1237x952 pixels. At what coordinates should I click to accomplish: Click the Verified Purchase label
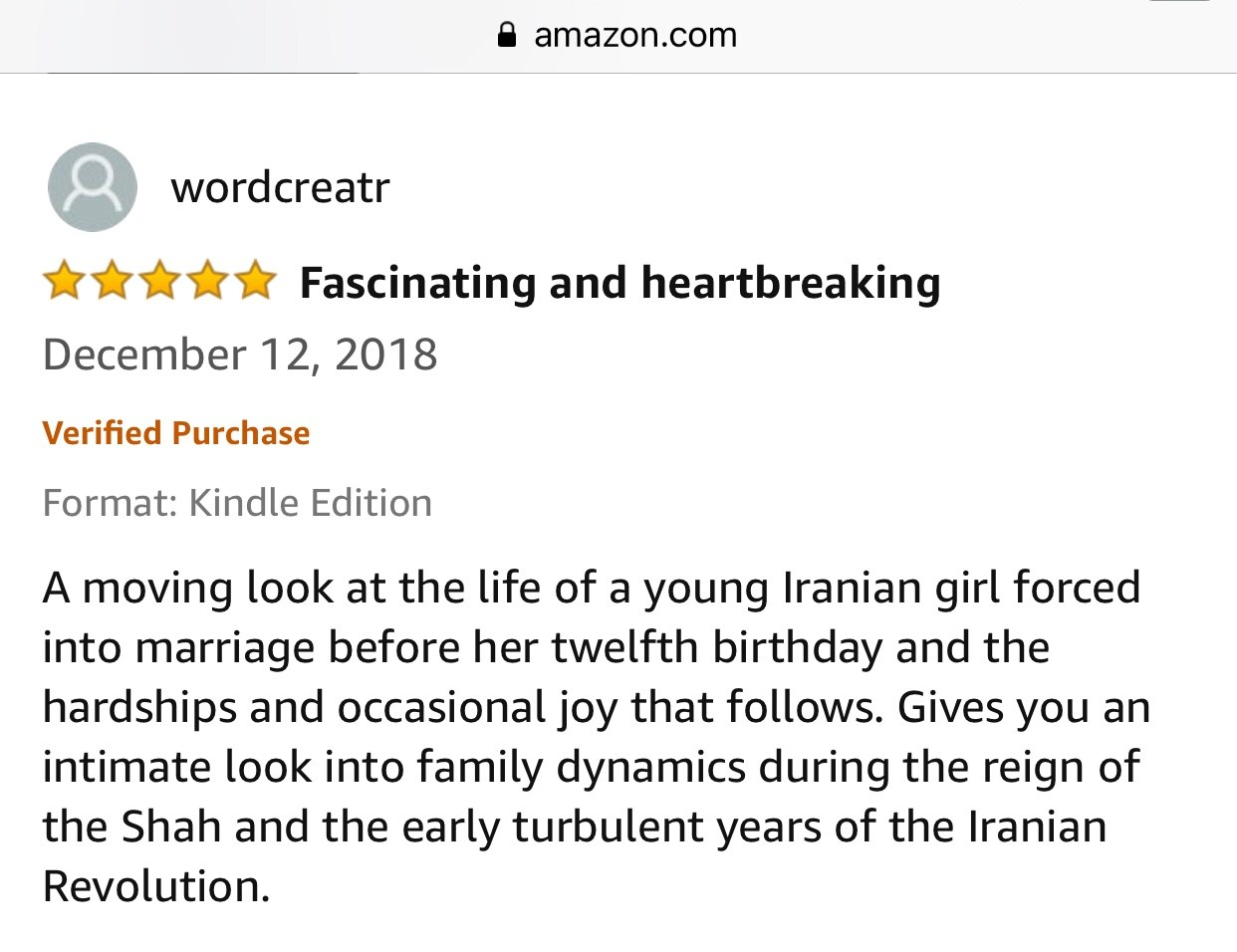click(176, 433)
